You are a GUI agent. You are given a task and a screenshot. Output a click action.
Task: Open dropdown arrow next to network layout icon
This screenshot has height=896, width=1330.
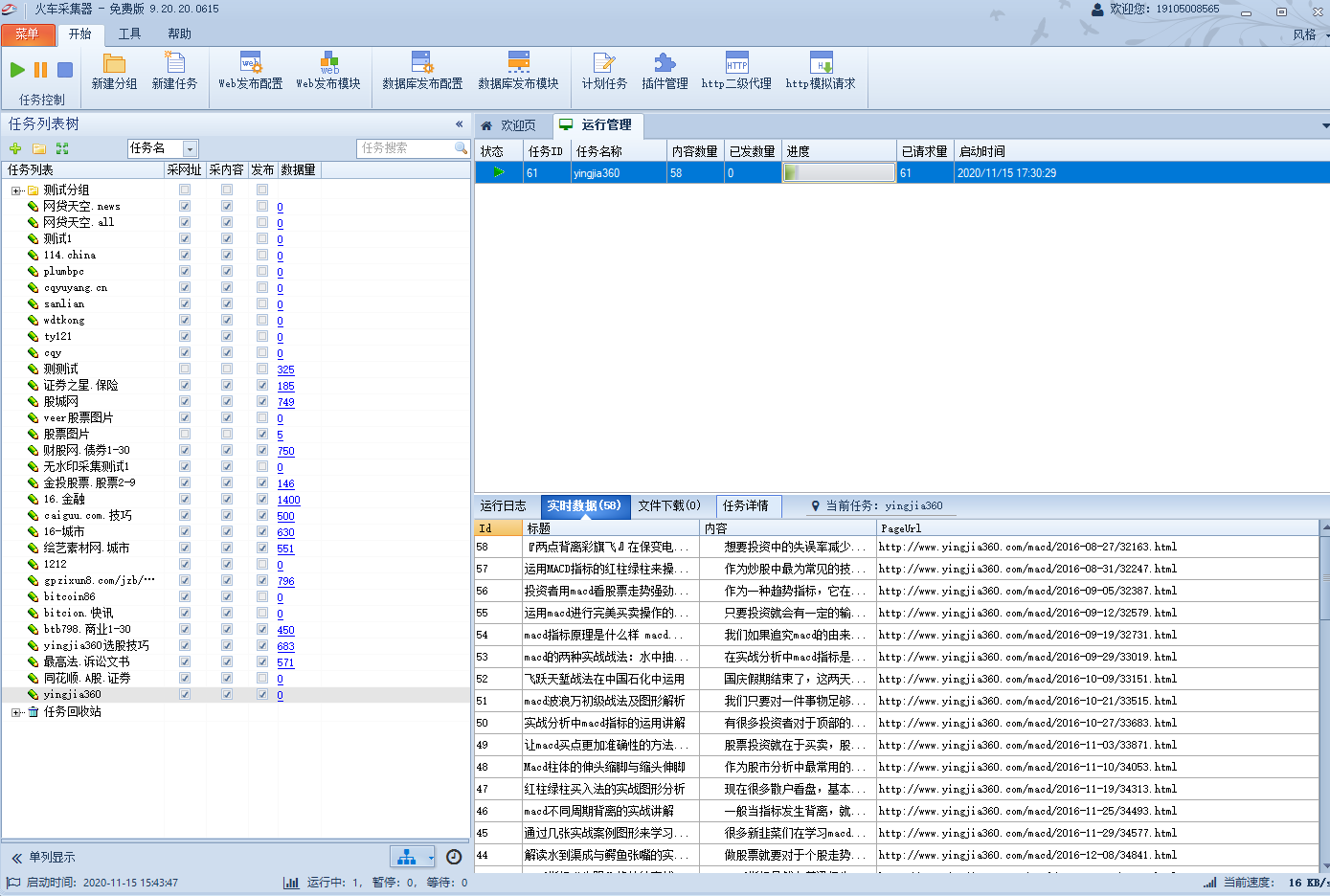430,857
